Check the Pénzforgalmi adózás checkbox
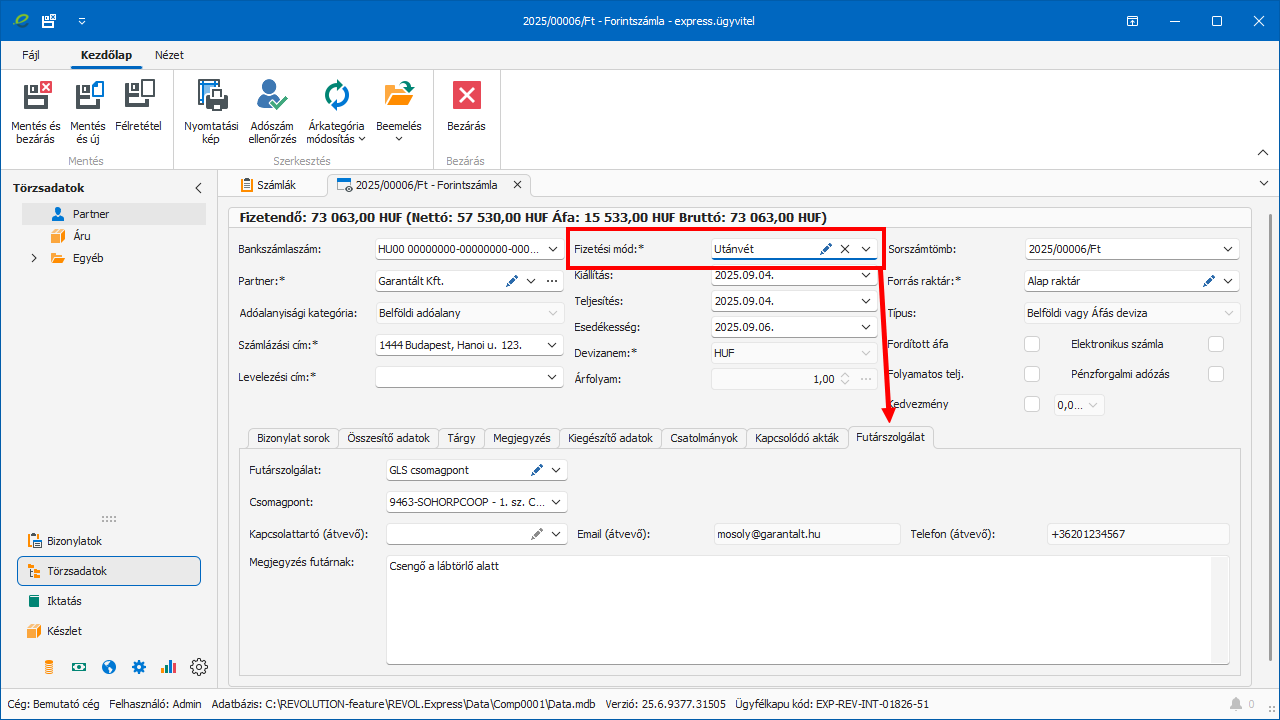The height and width of the screenshot is (720, 1280). click(1216, 374)
